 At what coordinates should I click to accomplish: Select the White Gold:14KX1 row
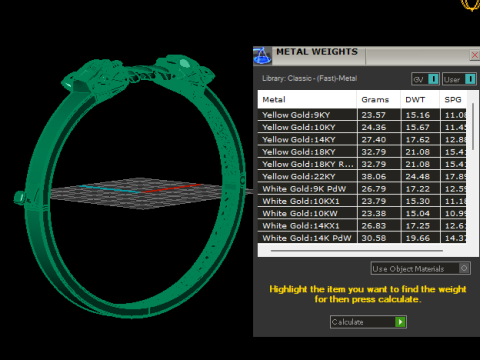362,226
